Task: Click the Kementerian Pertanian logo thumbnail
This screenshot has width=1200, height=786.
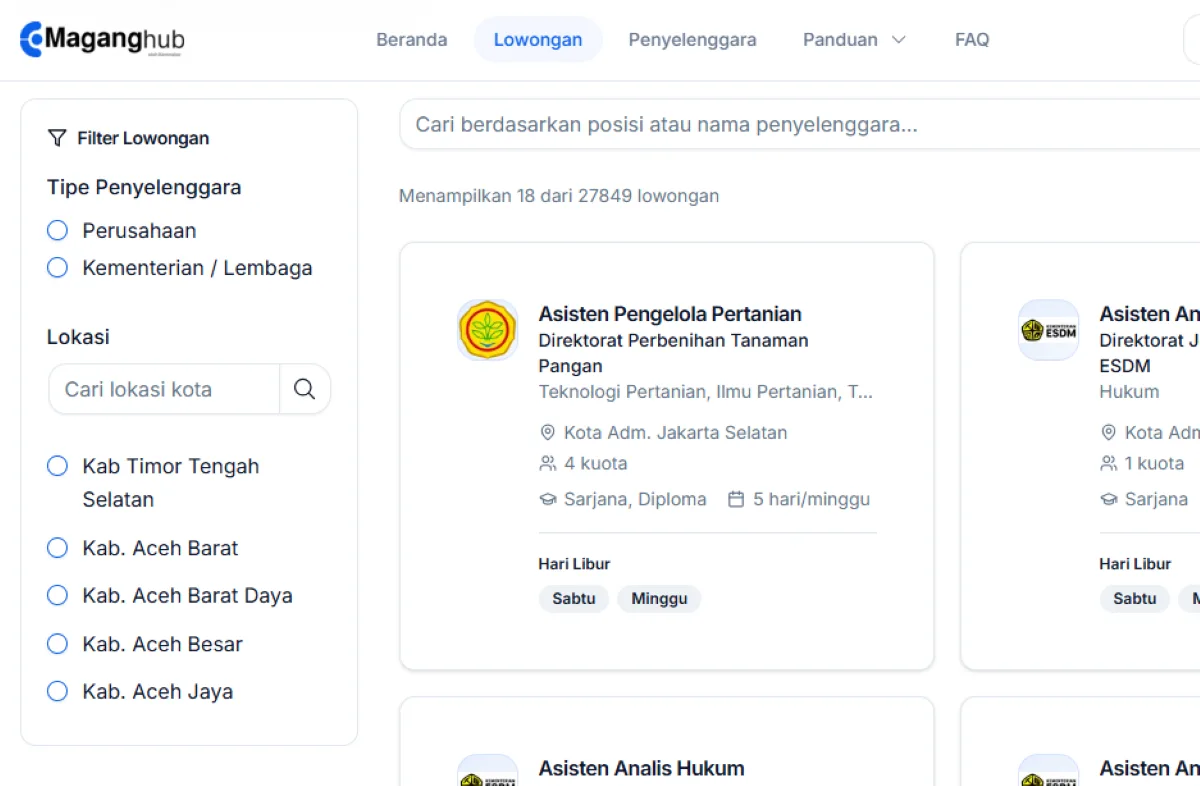Action: pos(488,330)
